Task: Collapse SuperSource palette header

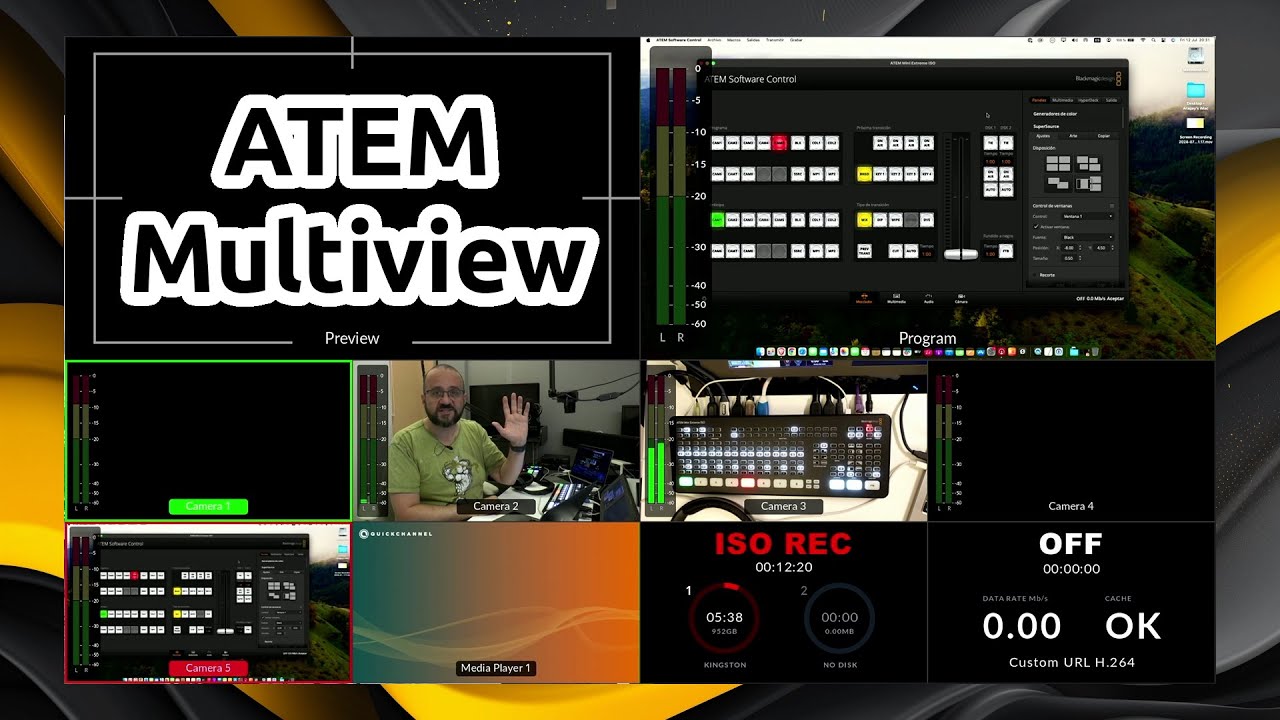Action: coord(1046,126)
